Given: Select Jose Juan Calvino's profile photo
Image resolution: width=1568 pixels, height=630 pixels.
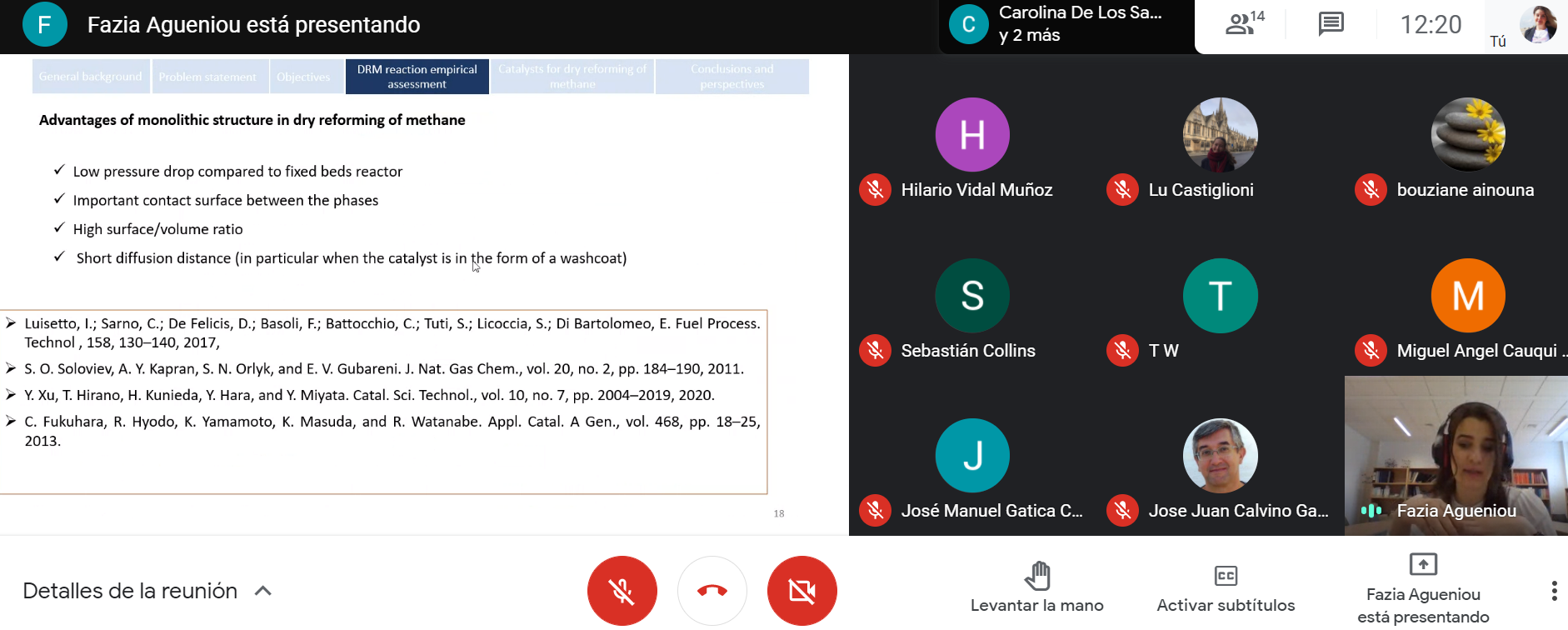Looking at the screenshot, I should pyautogui.click(x=1221, y=456).
